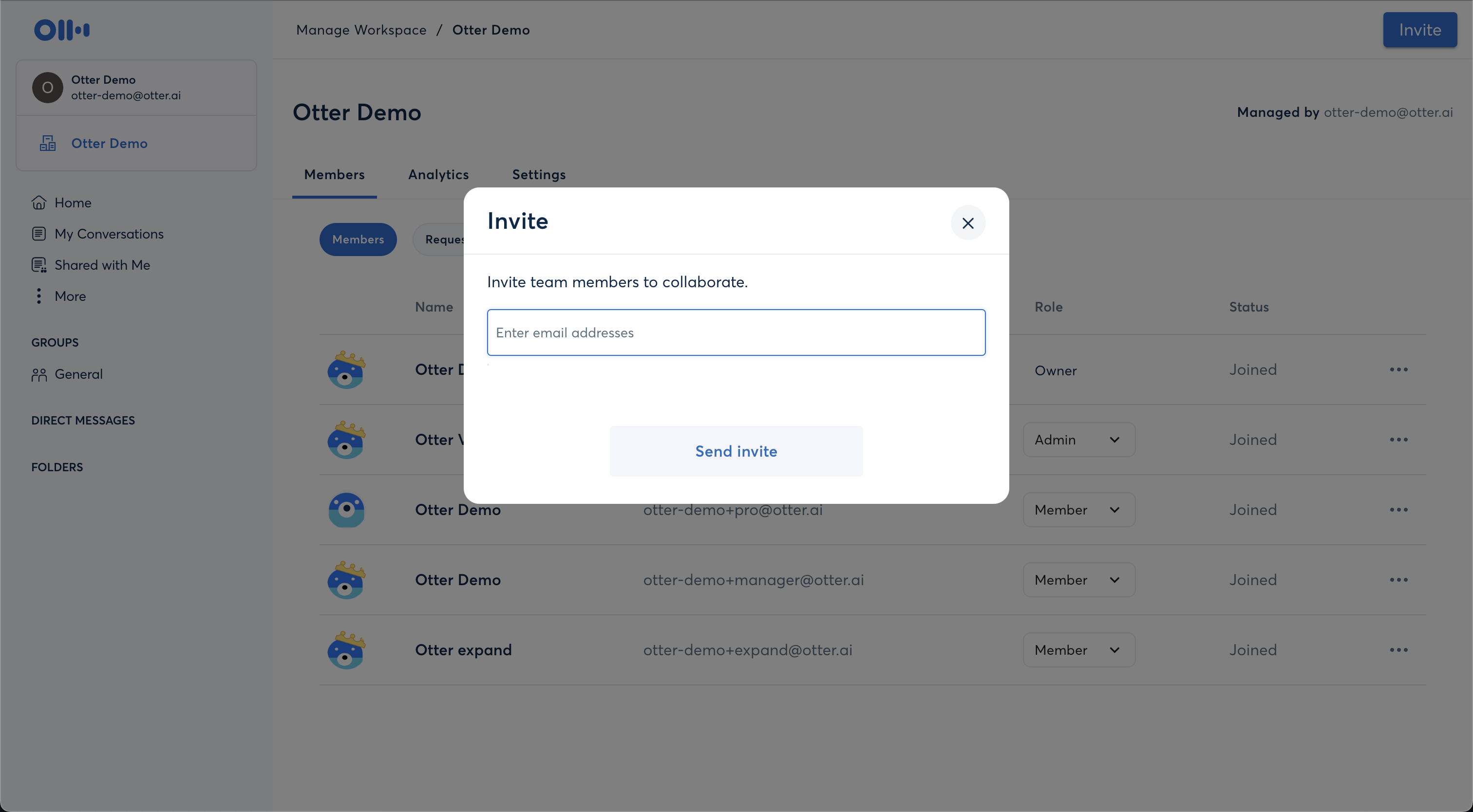Open options for otter-demo+pro@otter.ai row

(1398, 510)
